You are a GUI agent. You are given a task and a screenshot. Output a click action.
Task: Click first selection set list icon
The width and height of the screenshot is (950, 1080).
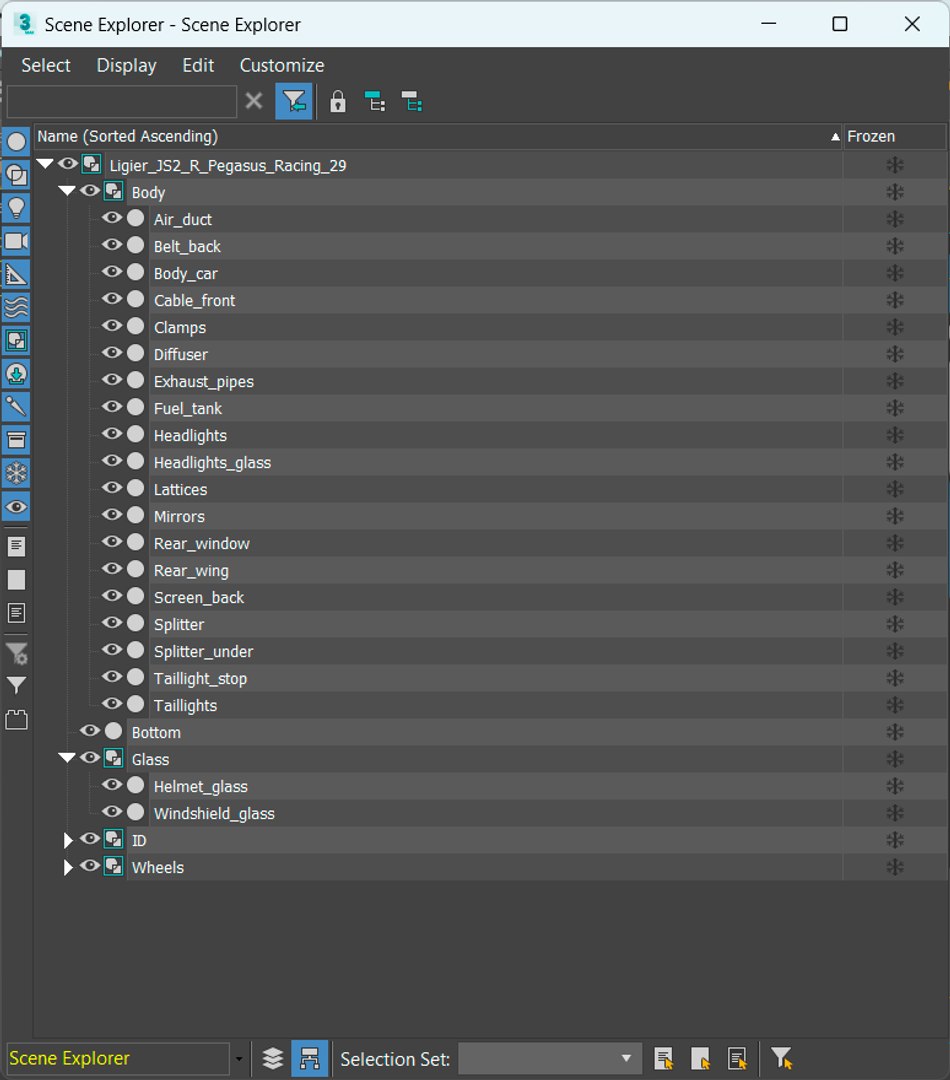click(664, 1058)
